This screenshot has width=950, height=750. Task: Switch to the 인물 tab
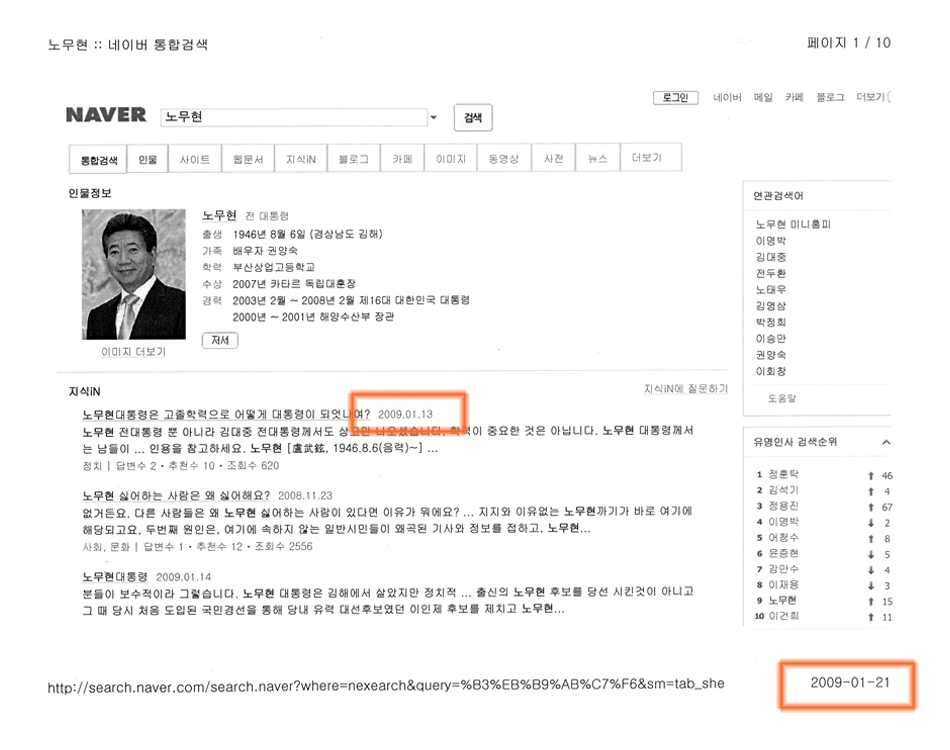[148, 159]
